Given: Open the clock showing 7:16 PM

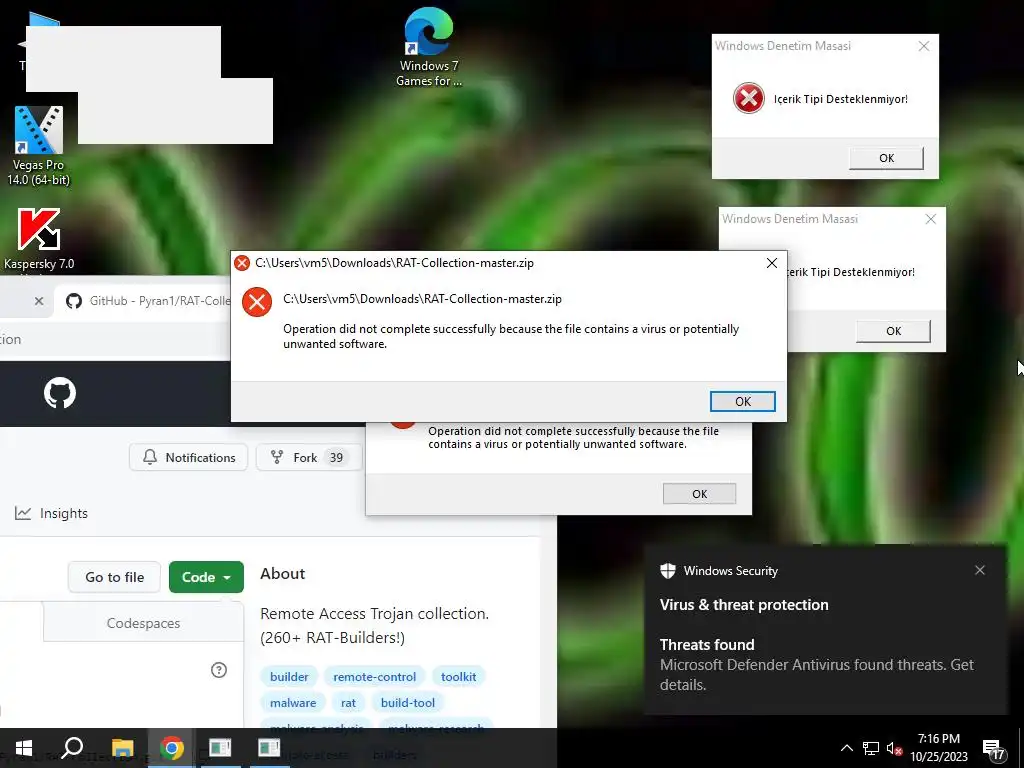Looking at the screenshot, I should 938,748.
